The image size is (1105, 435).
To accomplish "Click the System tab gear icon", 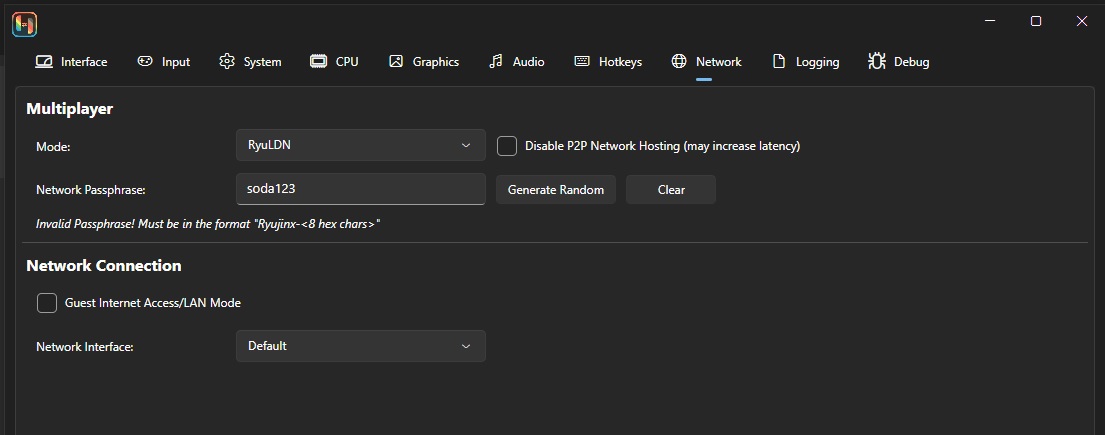I will (226, 61).
